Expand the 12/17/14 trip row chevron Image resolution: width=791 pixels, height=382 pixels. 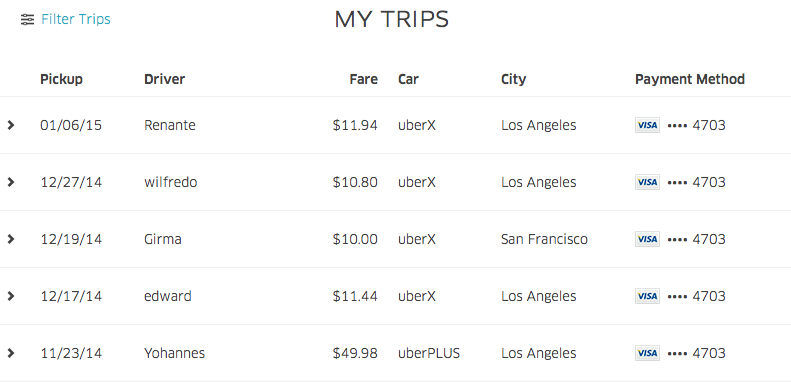11,296
